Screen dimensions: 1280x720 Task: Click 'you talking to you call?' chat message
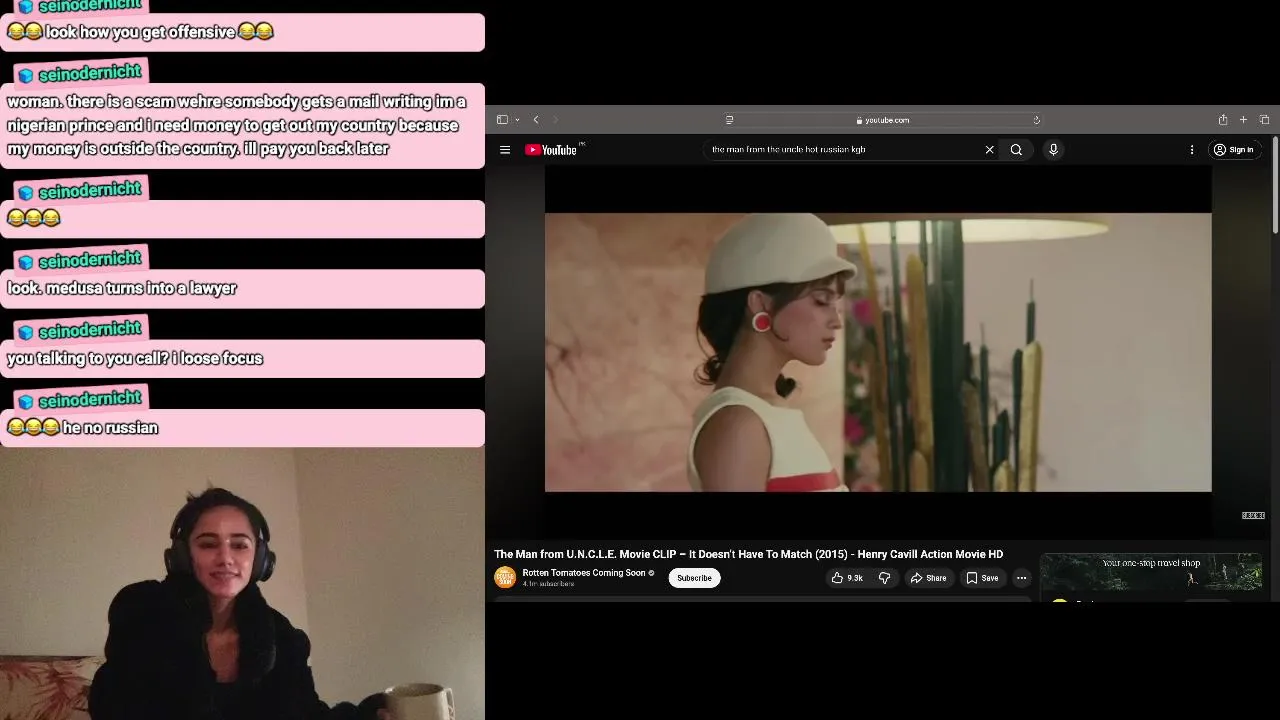pos(242,358)
